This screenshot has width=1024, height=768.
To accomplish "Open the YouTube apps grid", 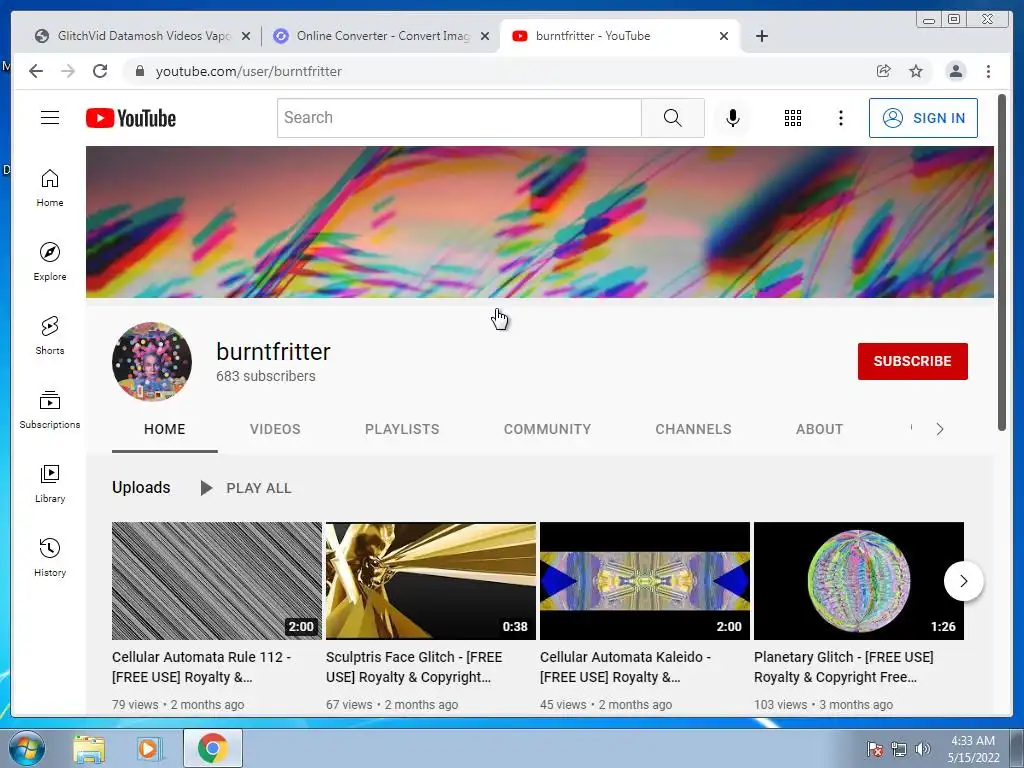I will (793, 118).
